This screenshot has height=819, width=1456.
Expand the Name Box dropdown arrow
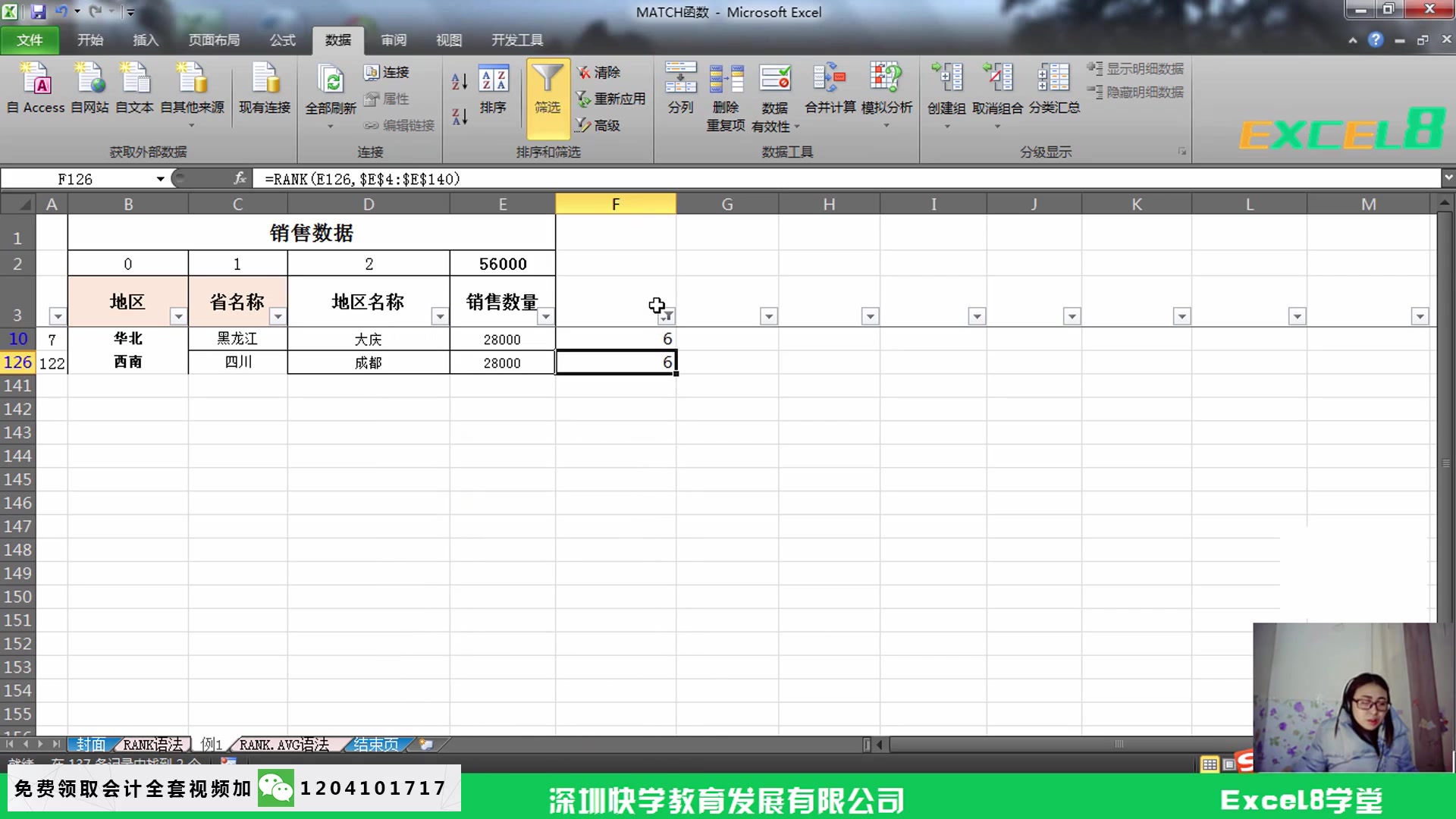tap(160, 179)
